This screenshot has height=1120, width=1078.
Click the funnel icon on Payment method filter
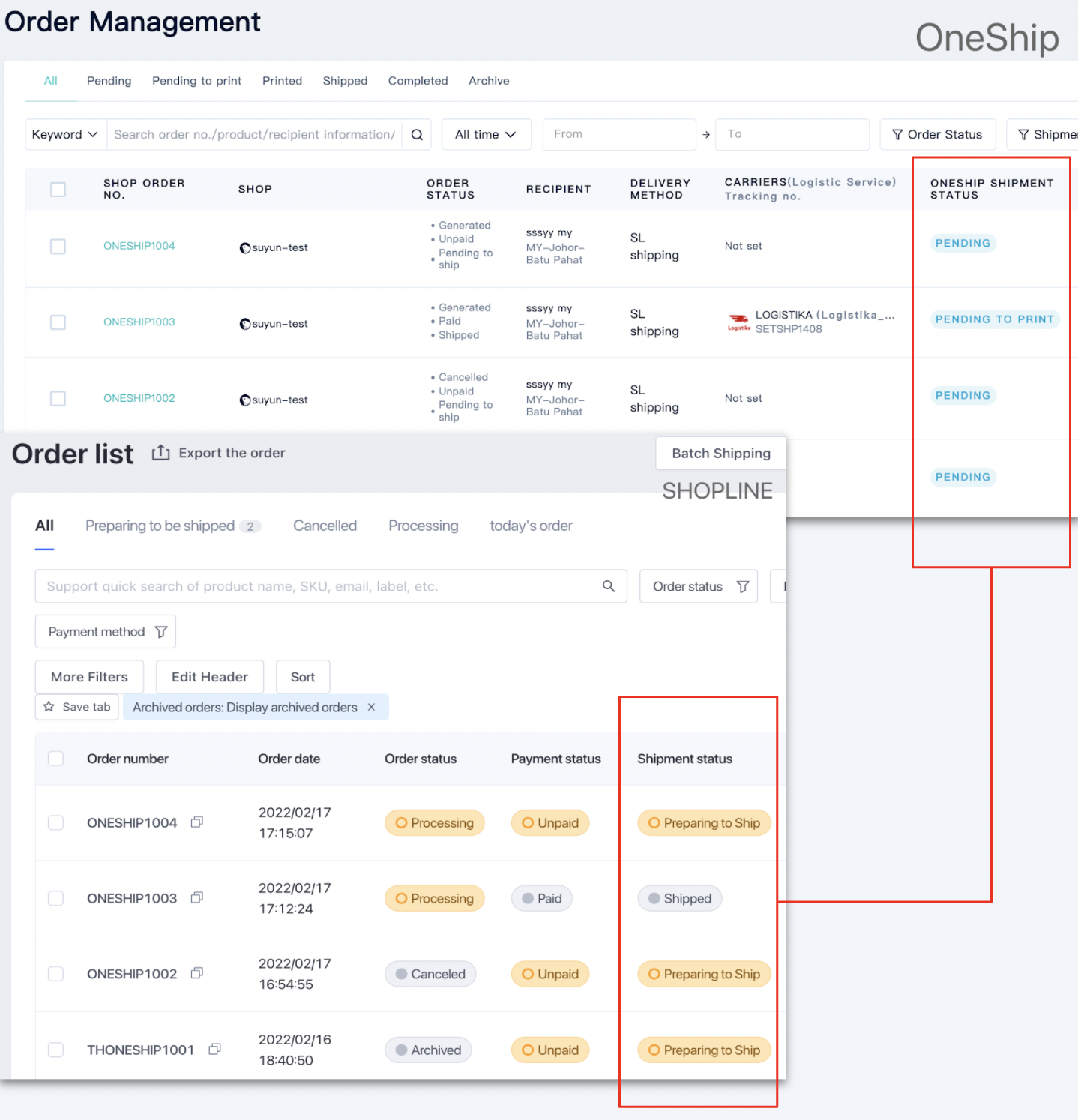[x=161, y=632]
